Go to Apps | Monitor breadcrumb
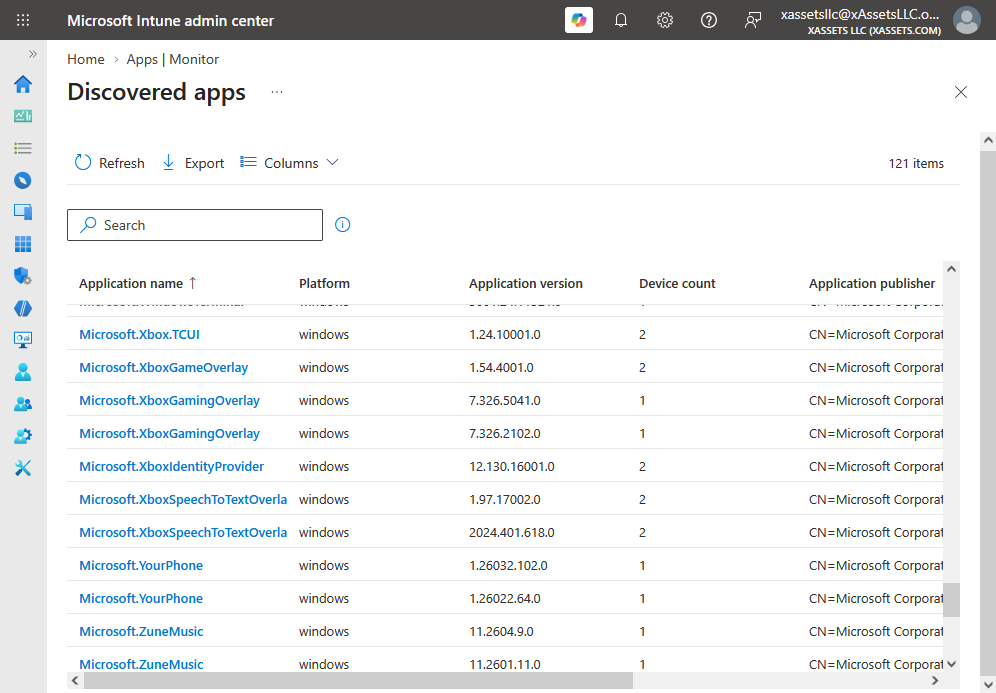 click(x=173, y=59)
